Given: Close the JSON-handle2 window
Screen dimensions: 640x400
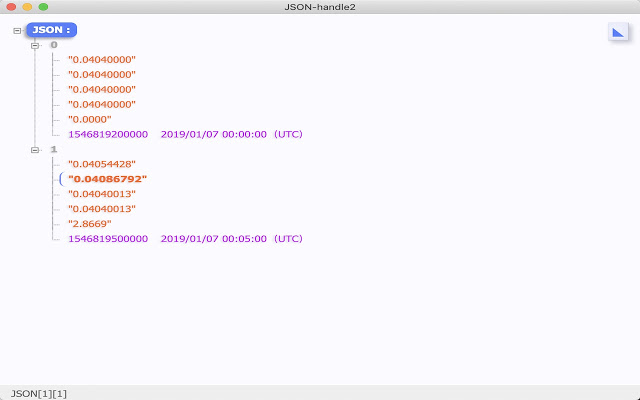Looking at the screenshot, I should point(12,7).
